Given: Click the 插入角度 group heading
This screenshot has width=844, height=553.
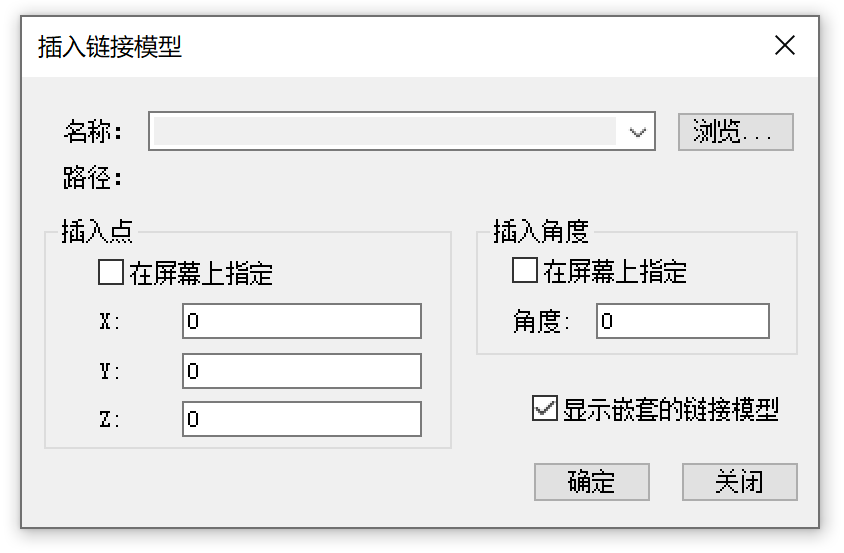Looking at the screenshot, I should point(541,232).
